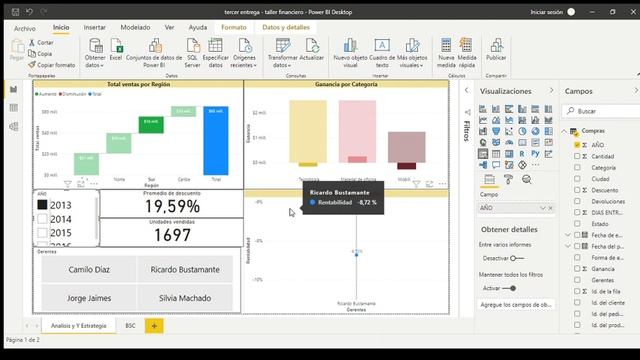Image resolution: width=640 pixels, height=360 pixels.
Task: Add a Cuadro de texto
Action: [x=382, y=53]
